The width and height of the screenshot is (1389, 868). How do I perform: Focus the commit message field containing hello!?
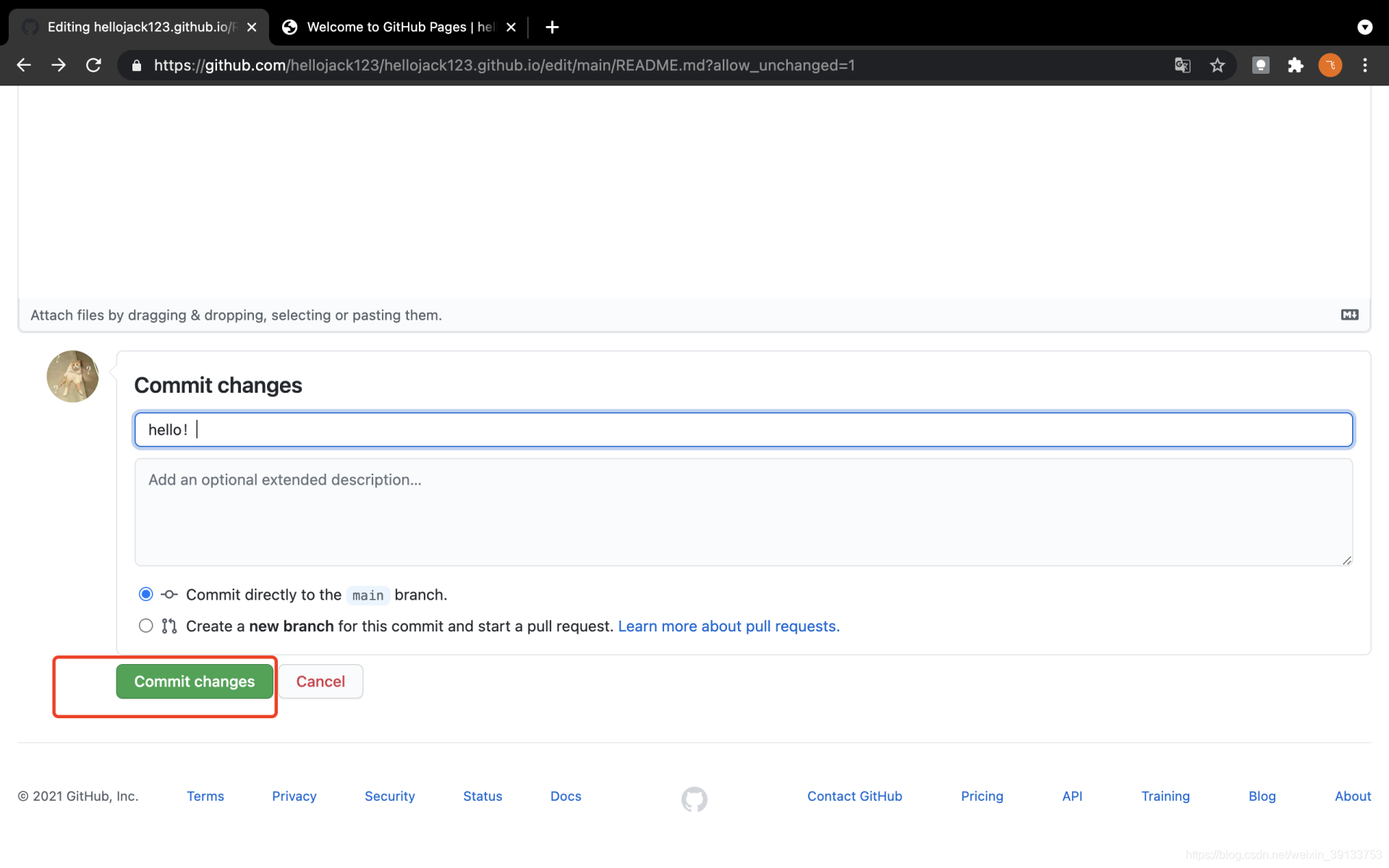[x=744, y=430]
